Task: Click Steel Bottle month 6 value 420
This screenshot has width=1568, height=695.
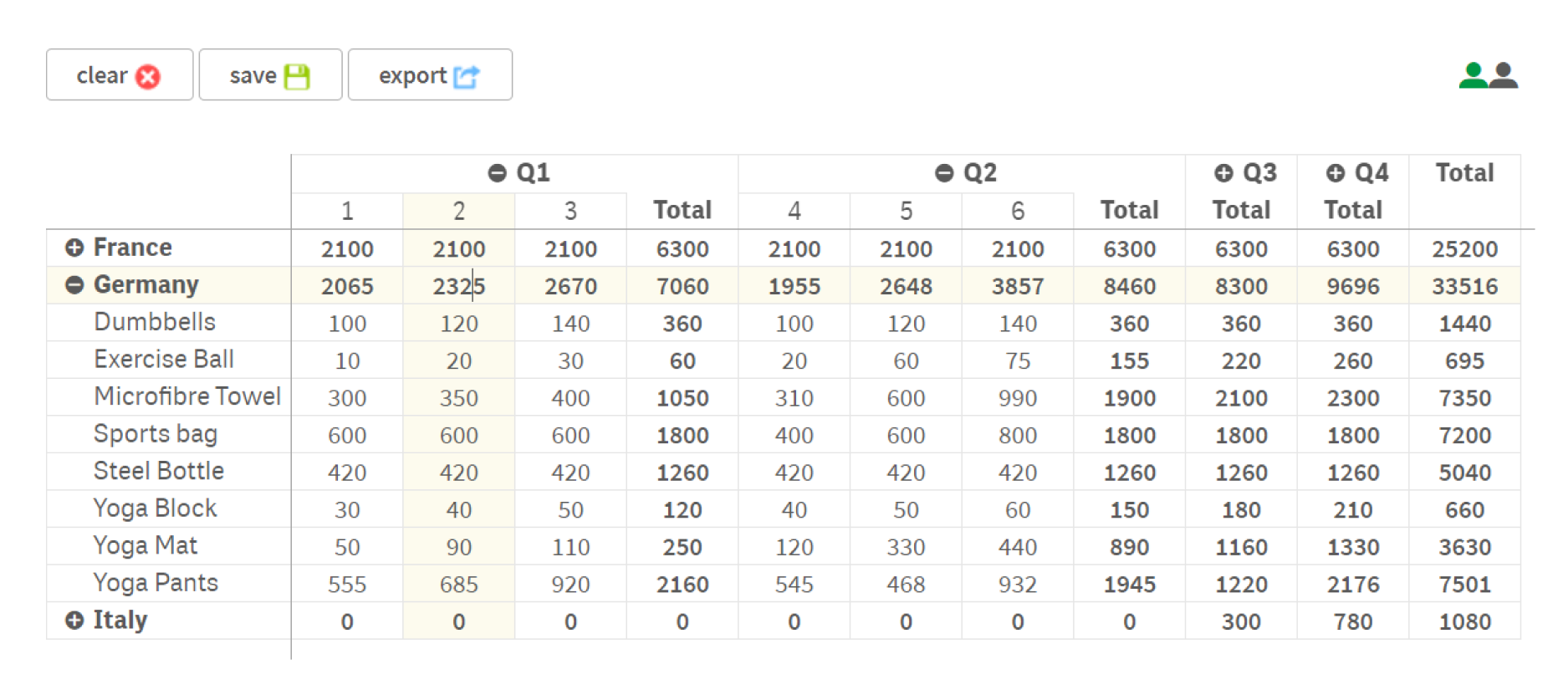Action: (x=1018, y=473)
